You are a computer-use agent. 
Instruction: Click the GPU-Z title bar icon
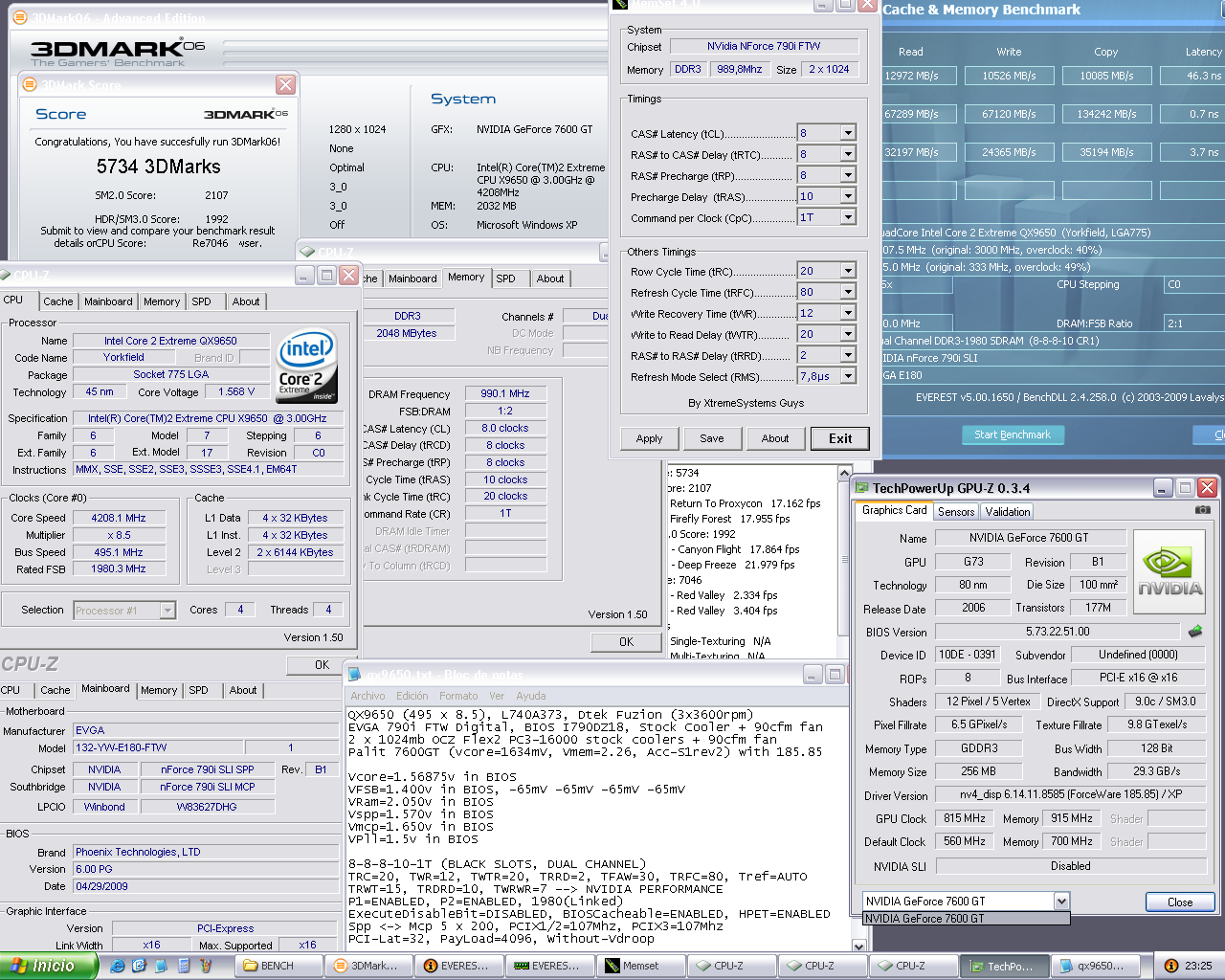[x=861, y=488]
